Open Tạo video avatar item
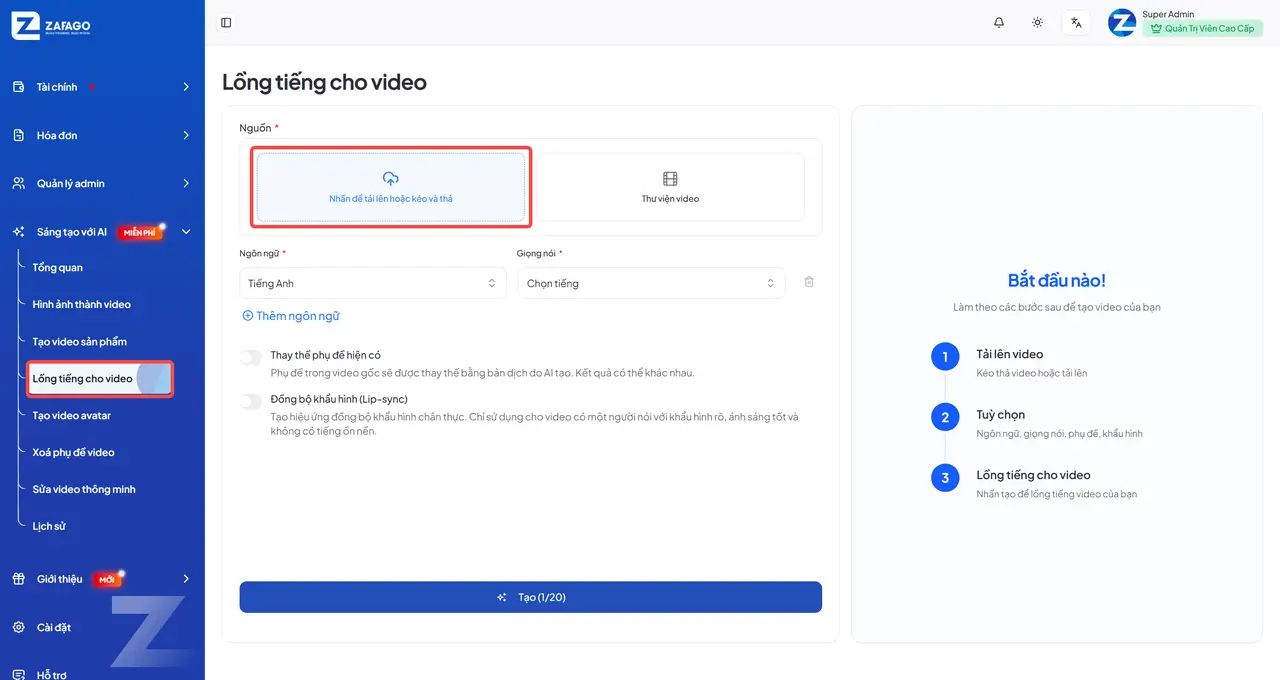The height and width of the screenshot is (680, 1280). coord(71,415)
